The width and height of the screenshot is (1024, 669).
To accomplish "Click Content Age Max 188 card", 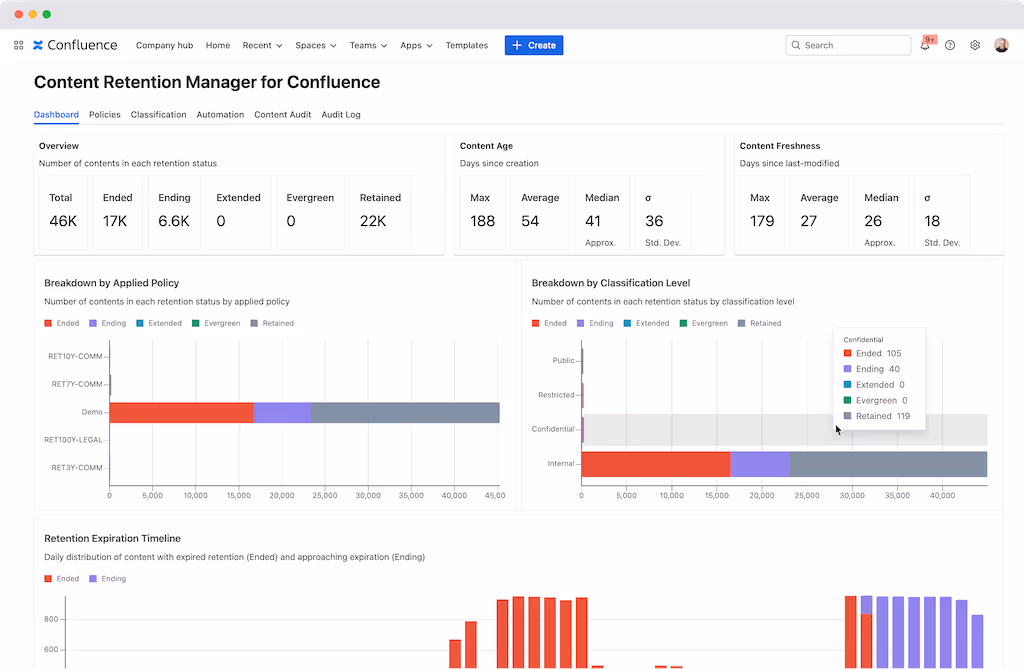I will pyautogui.click(x=483, y=212).
